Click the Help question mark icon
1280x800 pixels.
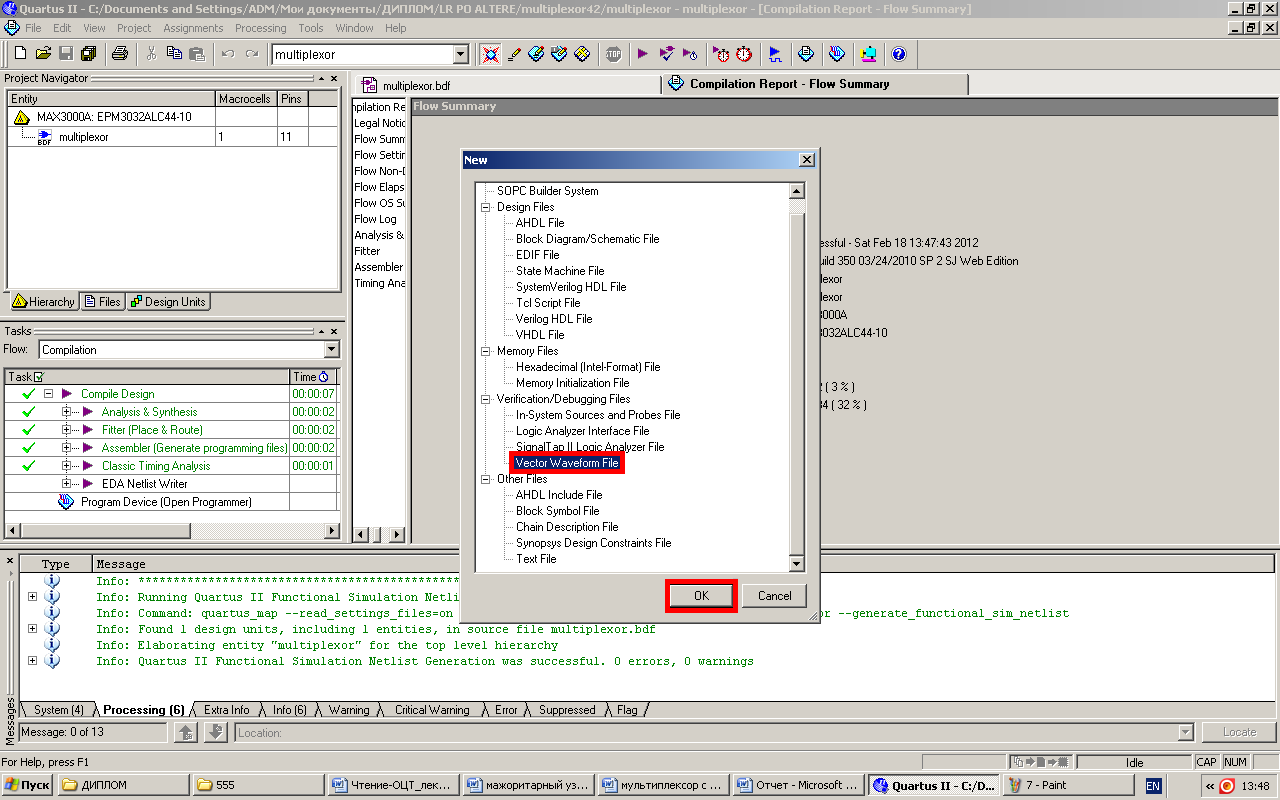(898, 54)
